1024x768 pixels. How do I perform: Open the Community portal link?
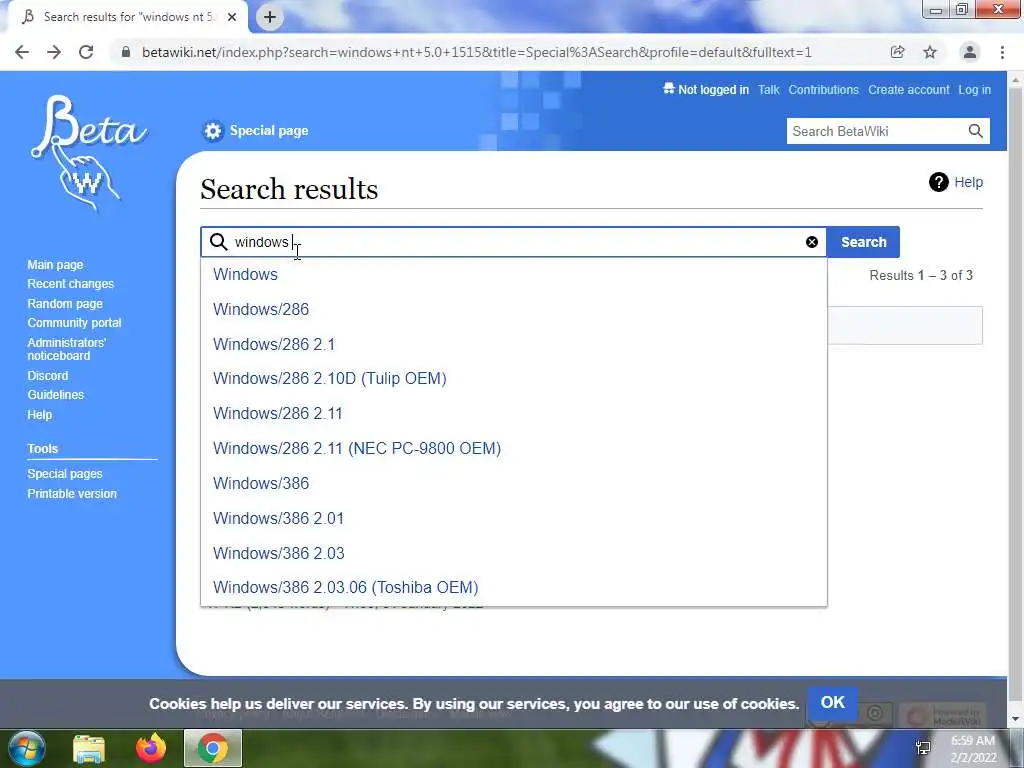[74, 323]
